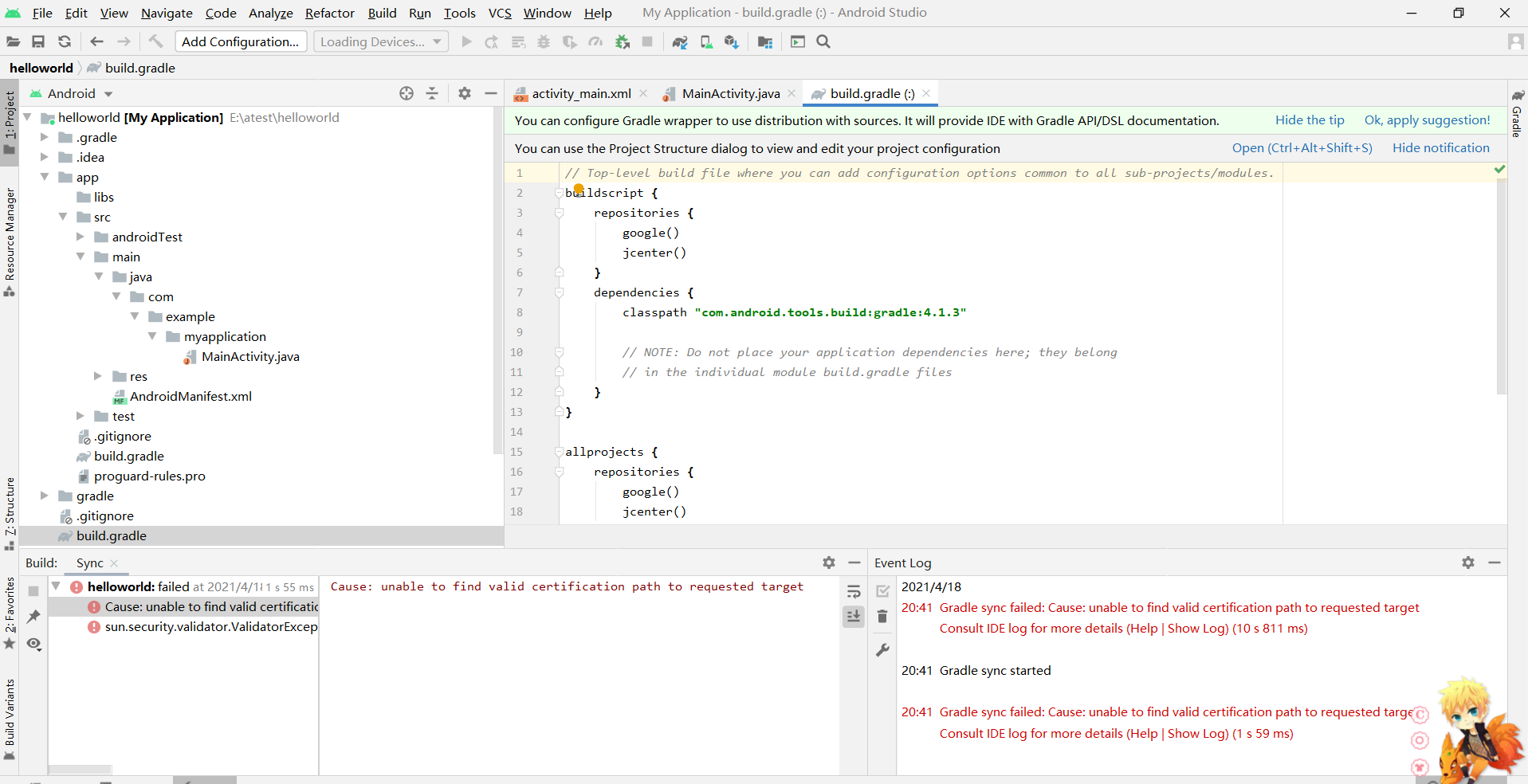Screen dimensions: 1528x784
Task: Pin the Build tab with pin icon
Action: 33,617
